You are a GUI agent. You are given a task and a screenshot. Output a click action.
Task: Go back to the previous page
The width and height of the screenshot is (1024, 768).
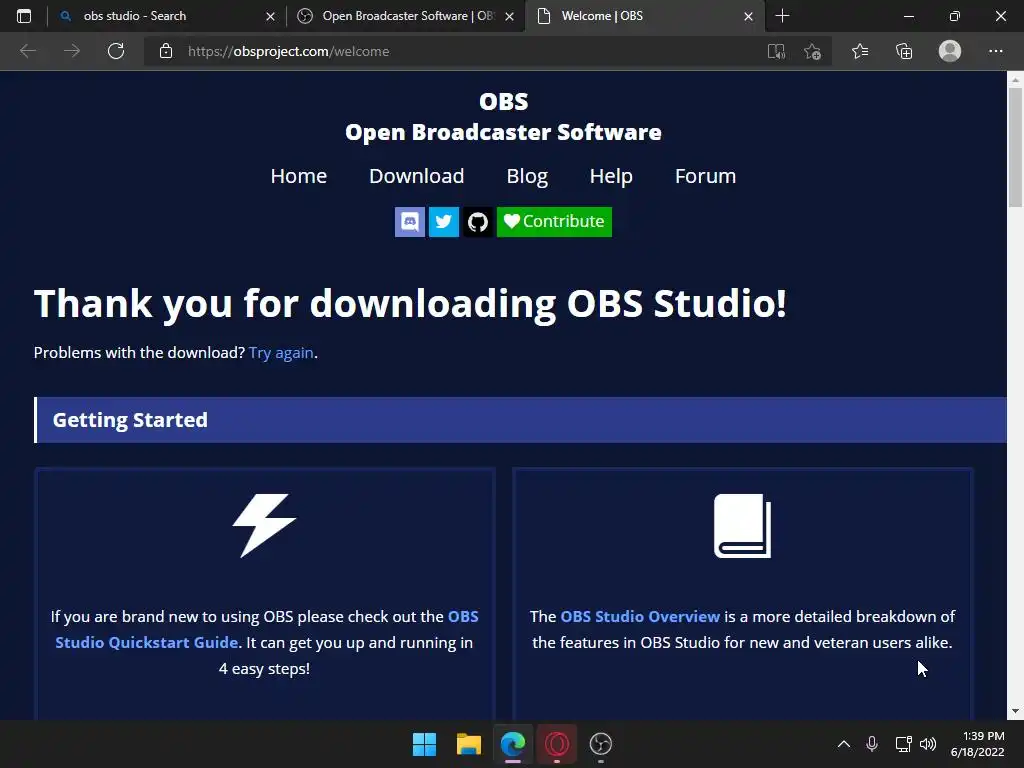point(28,51)
